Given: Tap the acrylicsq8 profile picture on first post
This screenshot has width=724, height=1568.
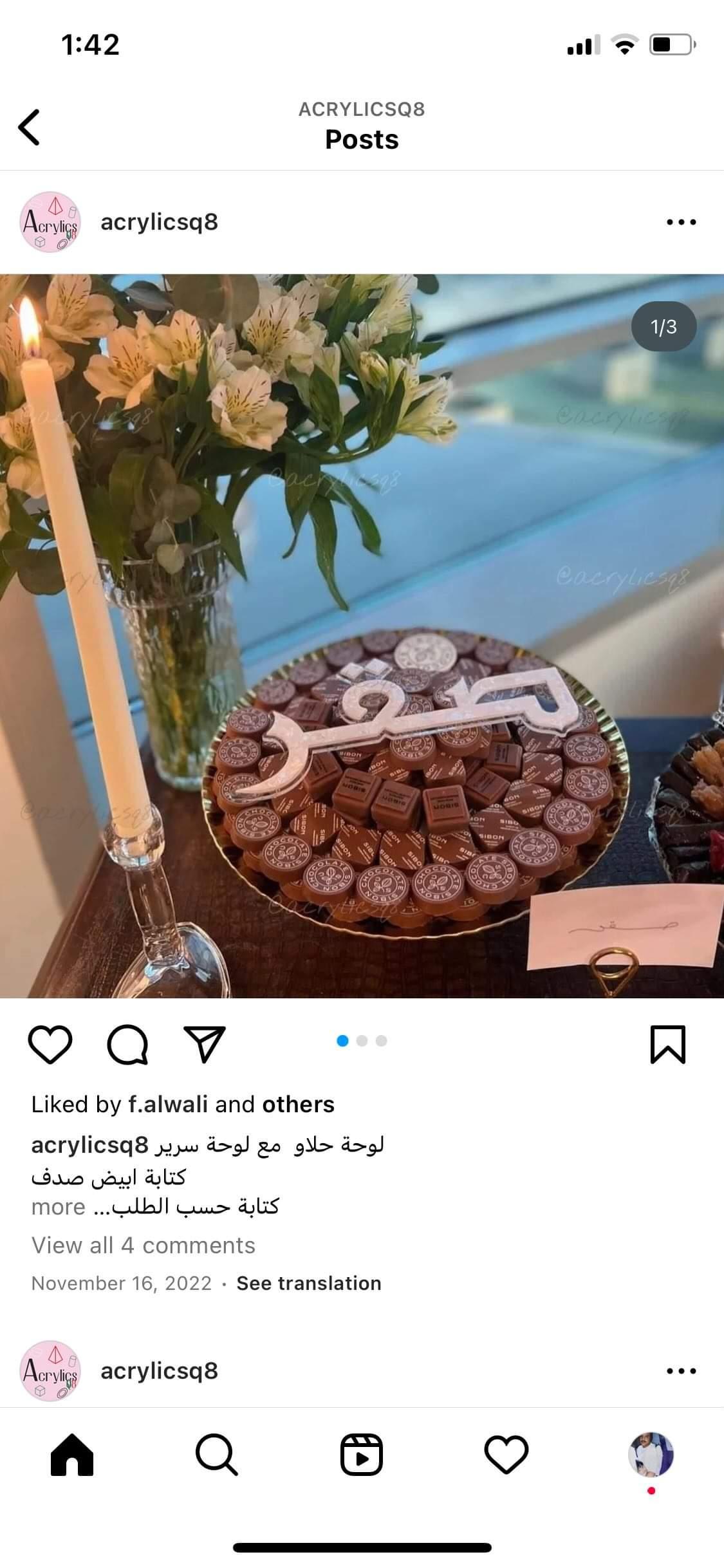Looking at the screenshot, I should coord(50,222).
